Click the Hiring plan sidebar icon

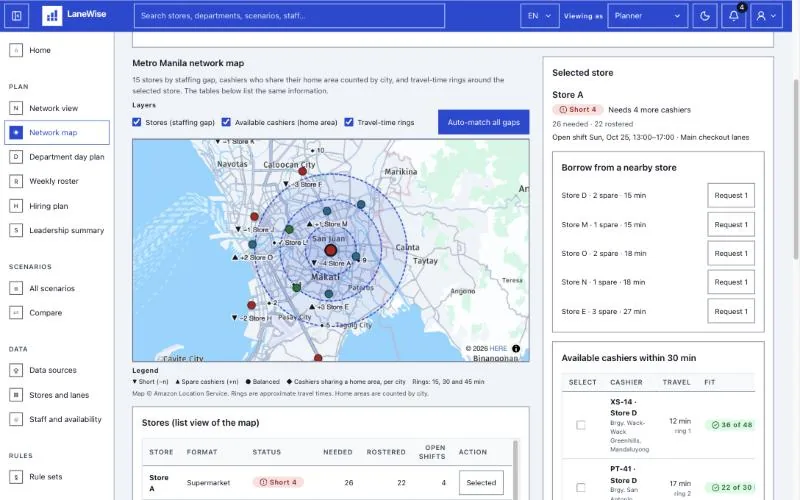pyautogui.click(x=16, y=206)
